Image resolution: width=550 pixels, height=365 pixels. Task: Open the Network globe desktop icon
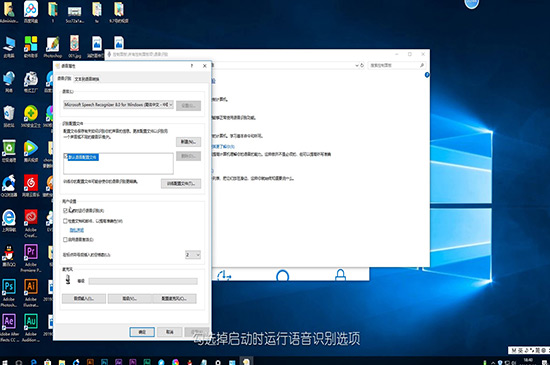9,81
